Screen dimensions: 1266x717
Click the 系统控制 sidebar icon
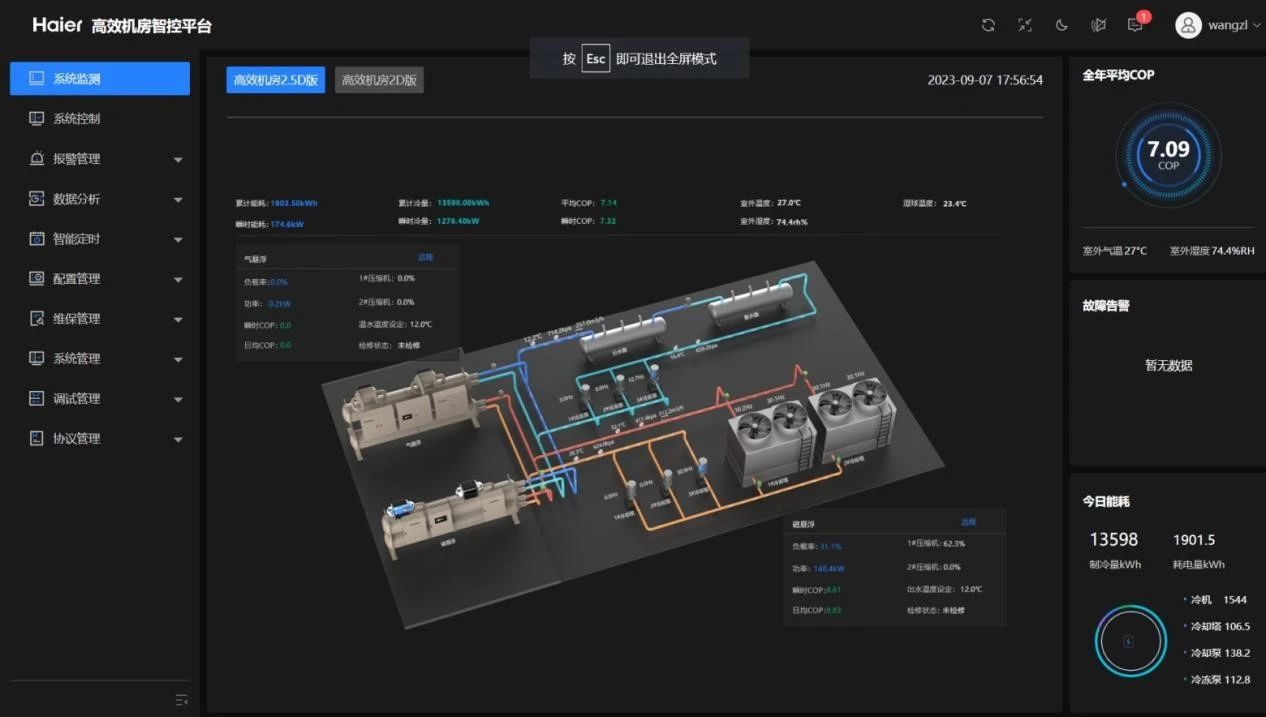pos(36,118)
